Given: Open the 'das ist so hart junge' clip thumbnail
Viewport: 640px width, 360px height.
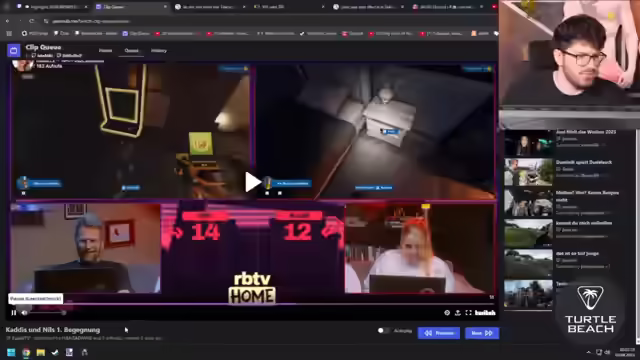Looking at the screenshot, I should [528, 263].
